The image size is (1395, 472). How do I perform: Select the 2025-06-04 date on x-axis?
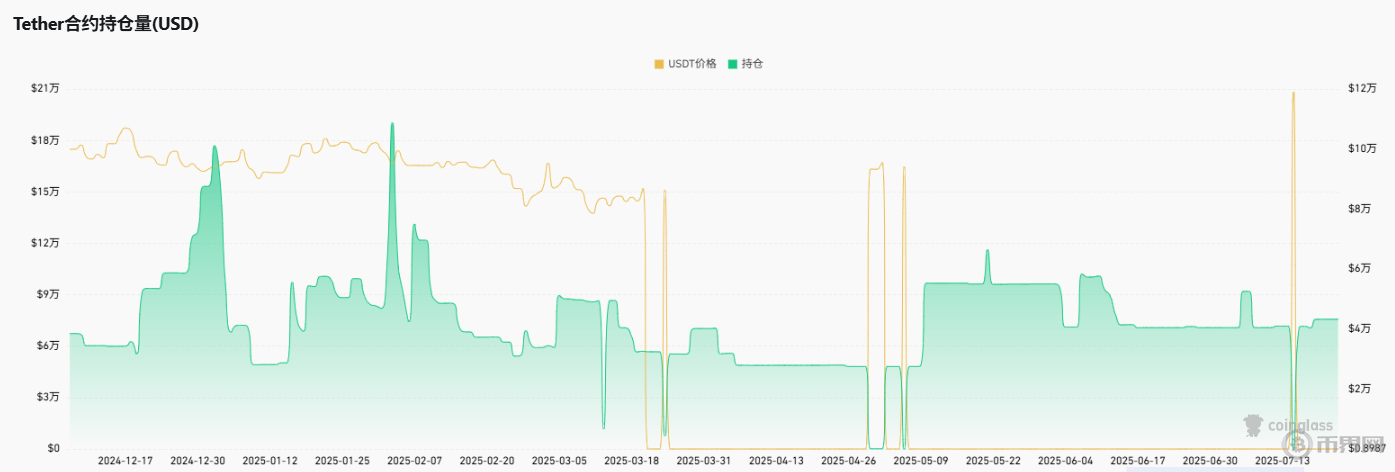coord(1065,461)
